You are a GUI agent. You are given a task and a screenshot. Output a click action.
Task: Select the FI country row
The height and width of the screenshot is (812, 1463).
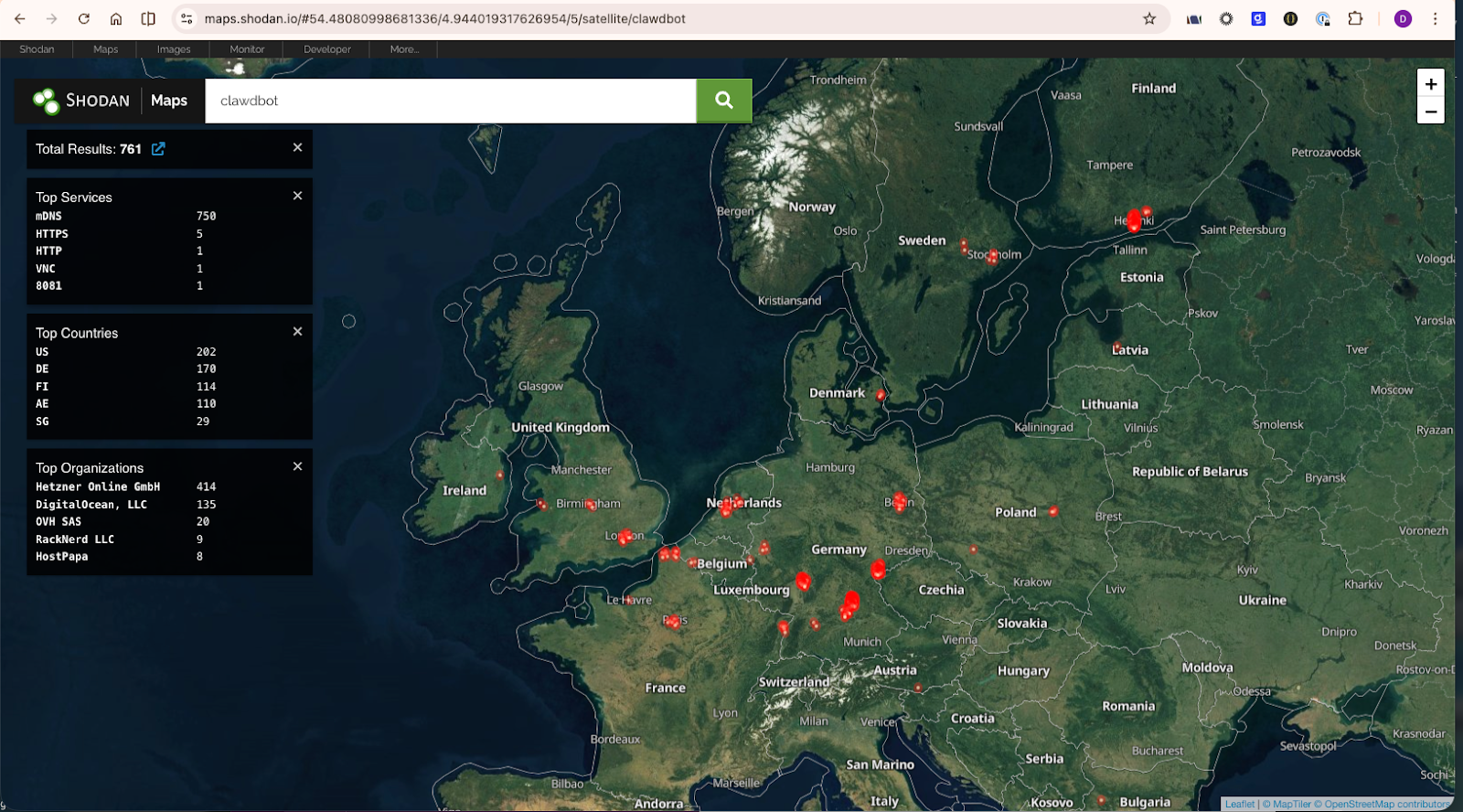pos(126,387)
